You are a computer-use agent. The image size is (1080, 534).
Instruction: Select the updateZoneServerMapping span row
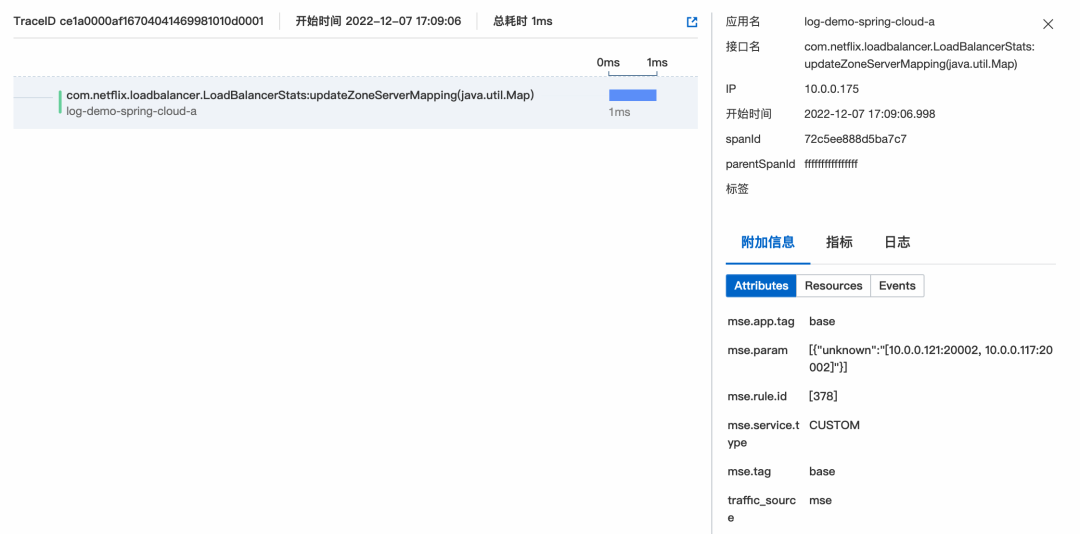coord(355,103)
